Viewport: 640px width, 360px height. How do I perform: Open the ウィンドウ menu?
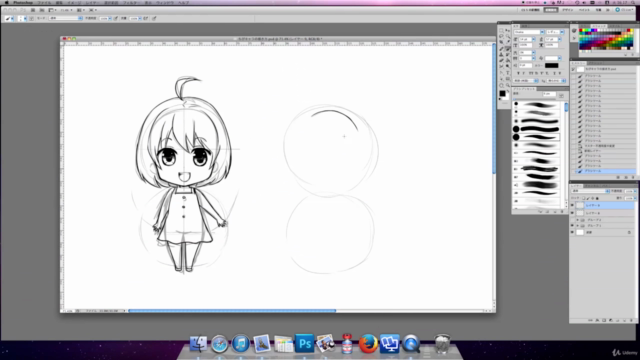coord(165,2)
